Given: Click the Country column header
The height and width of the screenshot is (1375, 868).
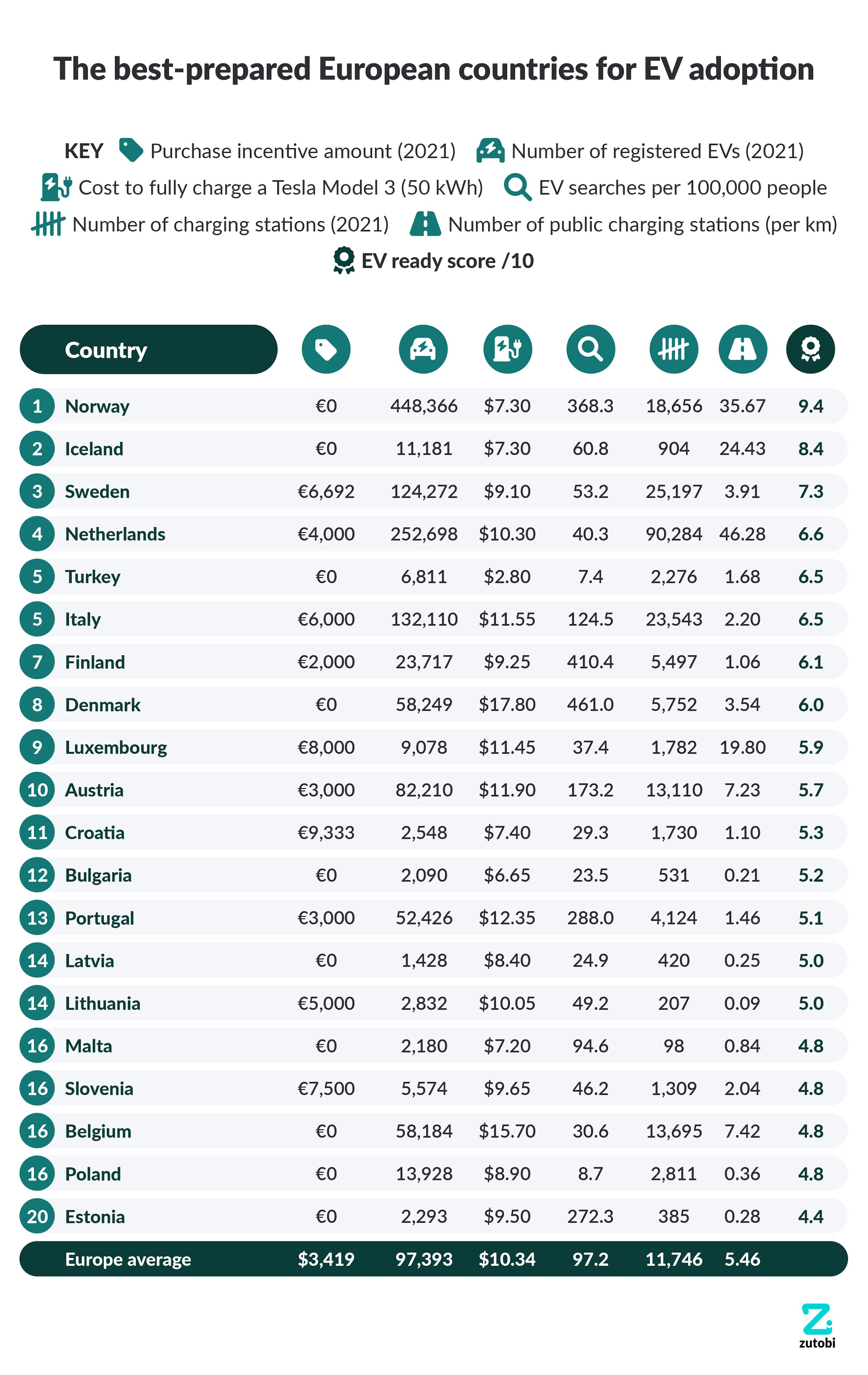Looking at the screenshot, I should [x=149, y=349].
